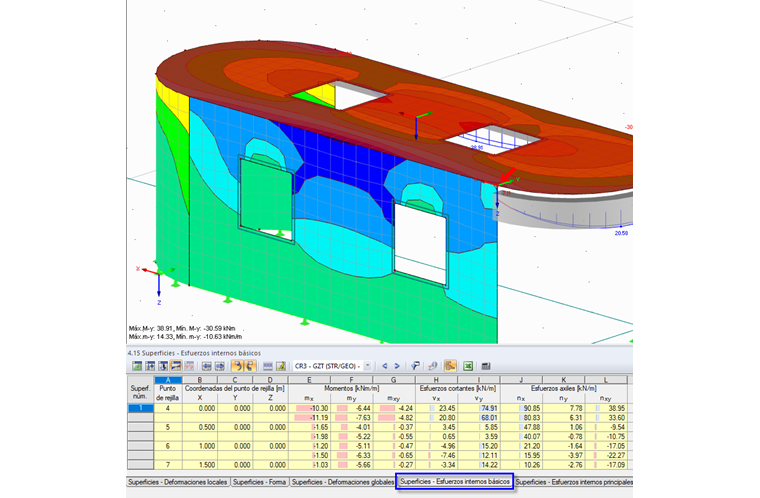Open the CR3 - GZT (STR/GEO) load case dropdown
760x498 pixels.
pyautogui.click(x=367, y=366)
